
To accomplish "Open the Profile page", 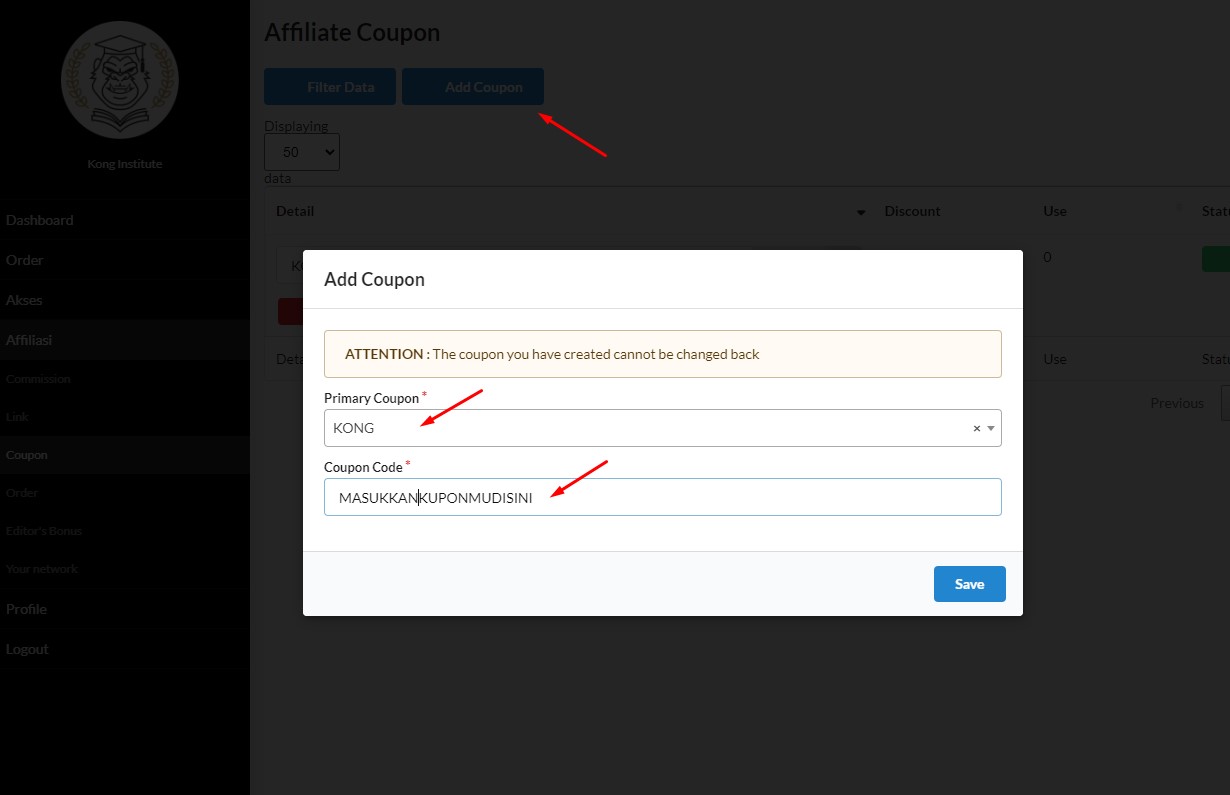I will tap(27, 609).
